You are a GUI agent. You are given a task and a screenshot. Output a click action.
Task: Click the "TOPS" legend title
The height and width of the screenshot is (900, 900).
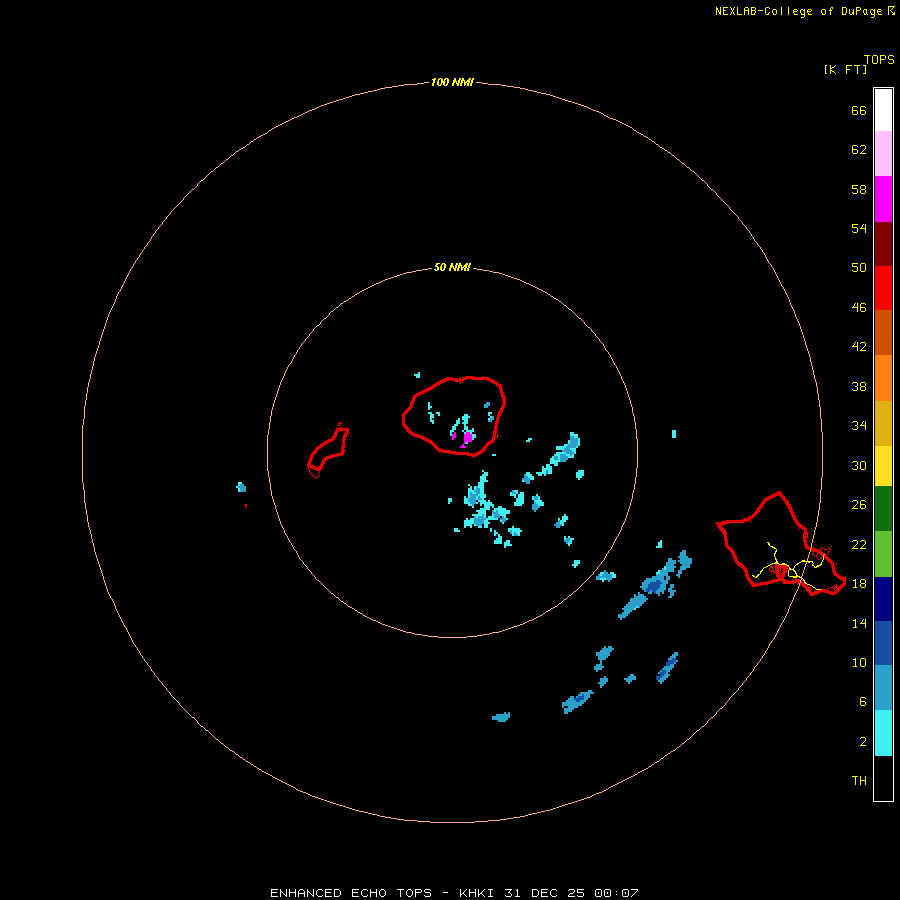[x=879, y=59]
